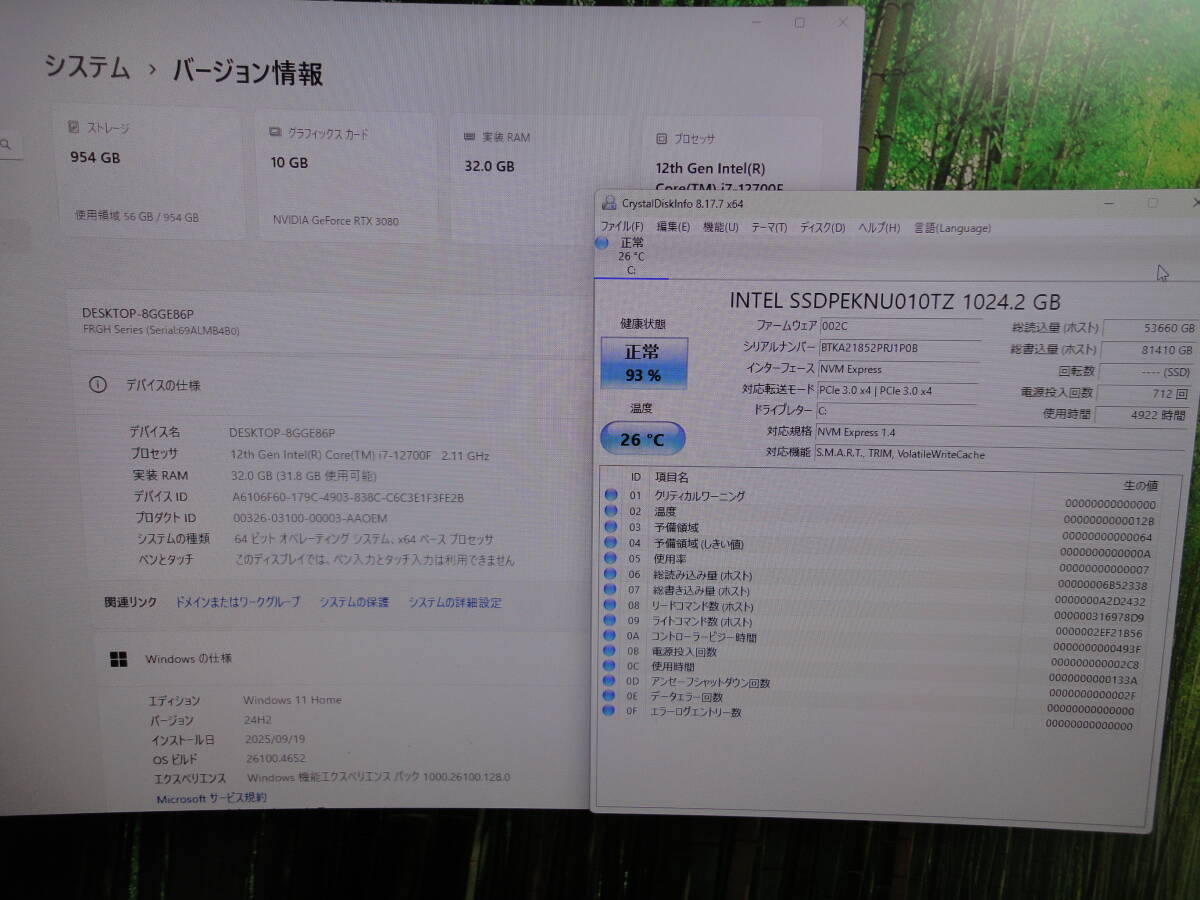
Task: Click status dot for エラーログエントリー数 row
Action: click(609, 711)
